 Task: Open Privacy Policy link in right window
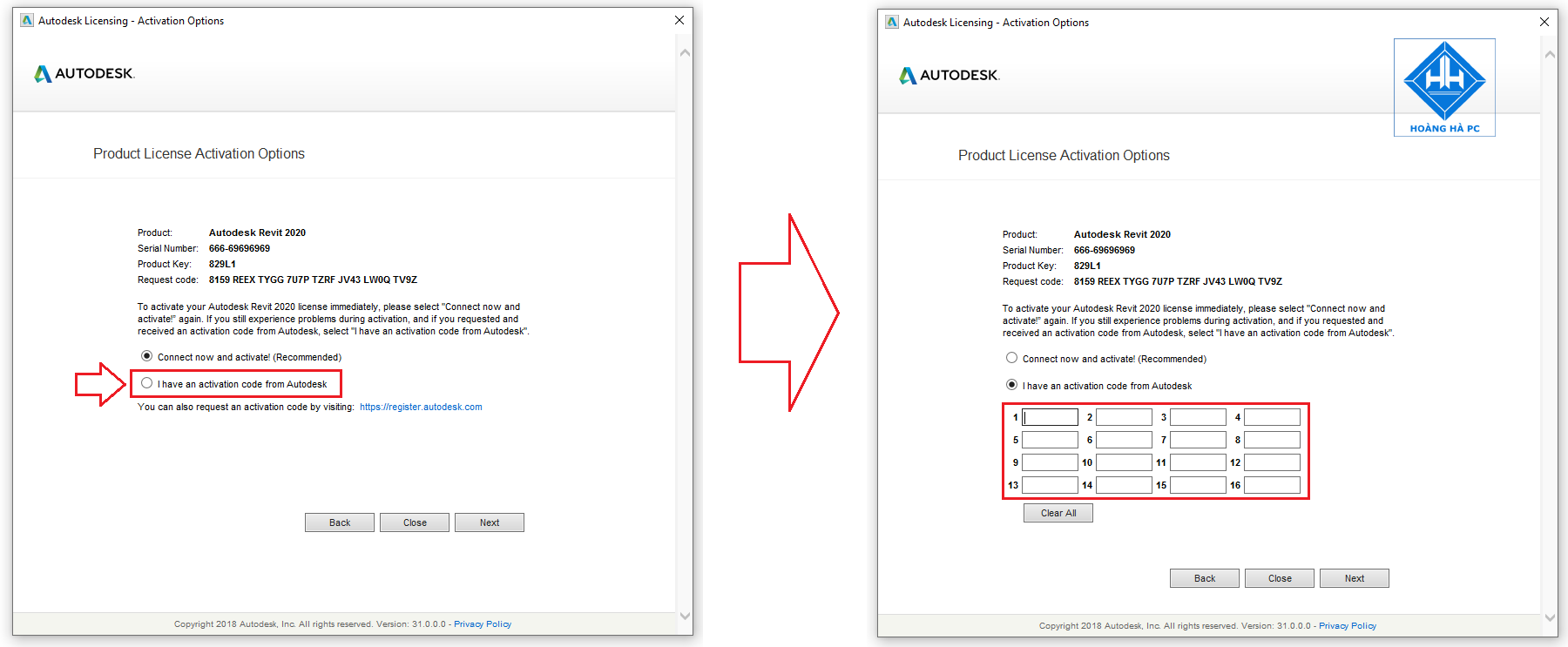pos(1348,626)
